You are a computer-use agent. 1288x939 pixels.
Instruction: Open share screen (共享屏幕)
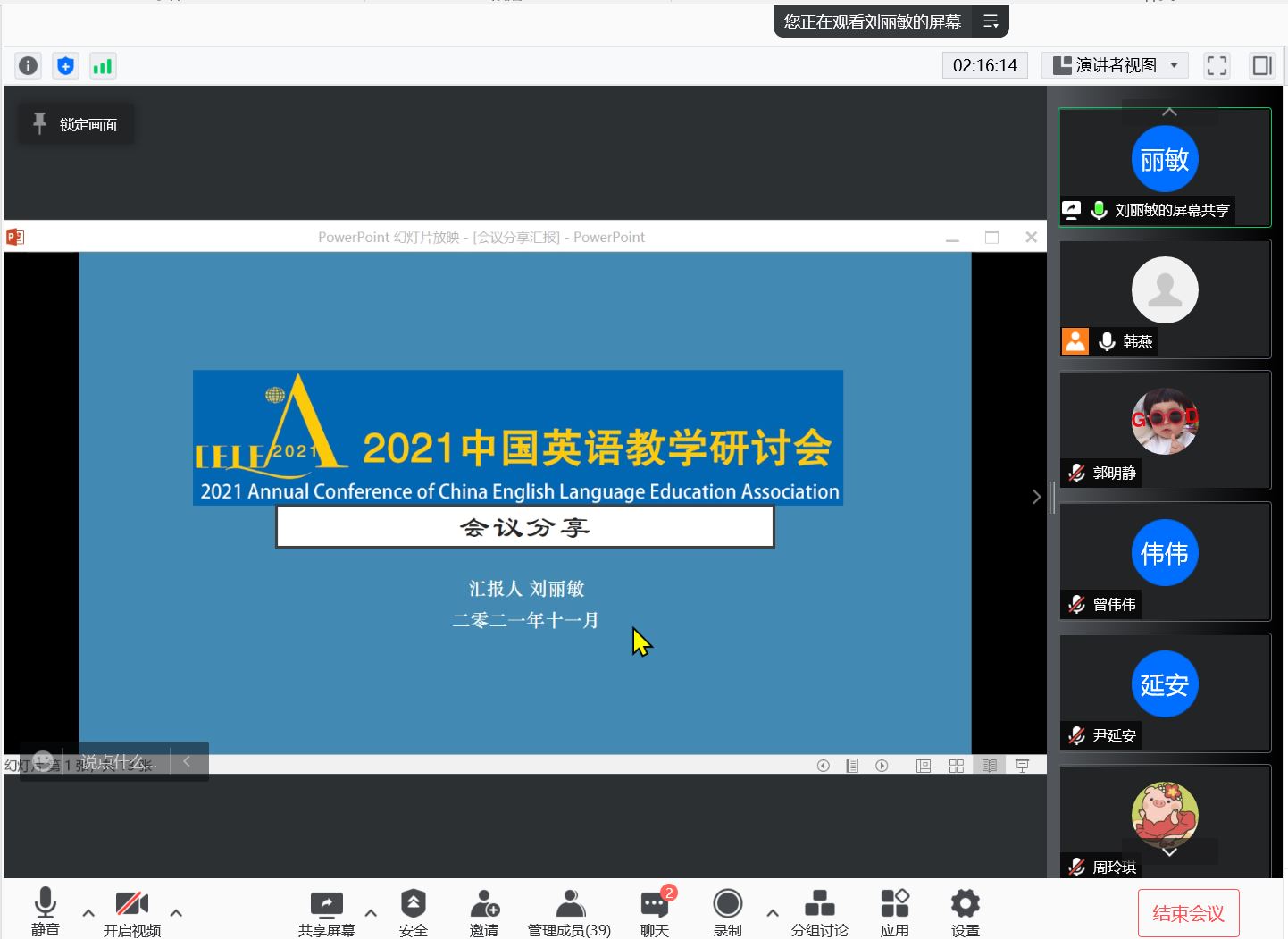tap(327, 913)
